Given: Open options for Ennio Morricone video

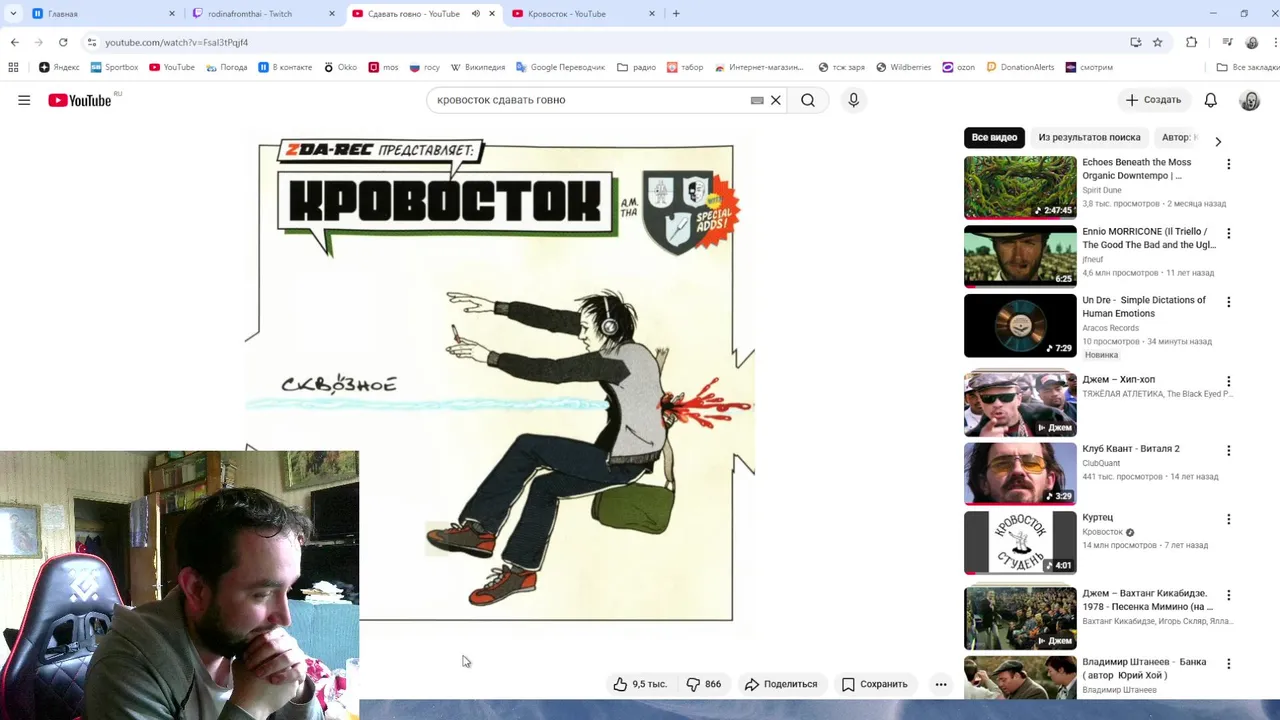Looking at the screenshot, I should tap(1229, 233).
